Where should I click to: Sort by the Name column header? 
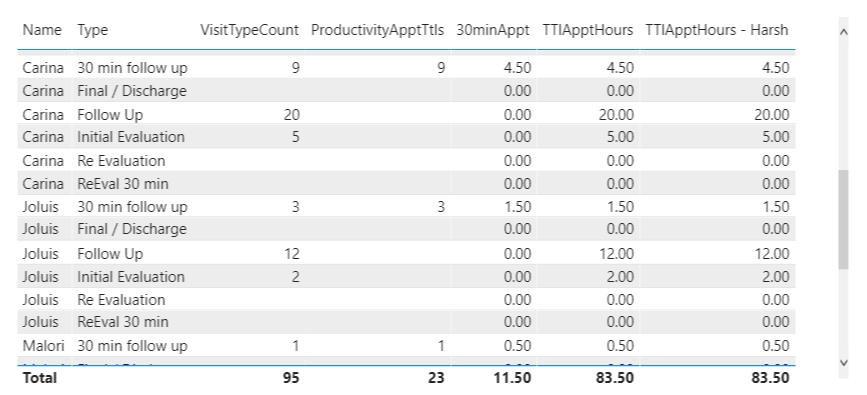[x=42, y=30]
